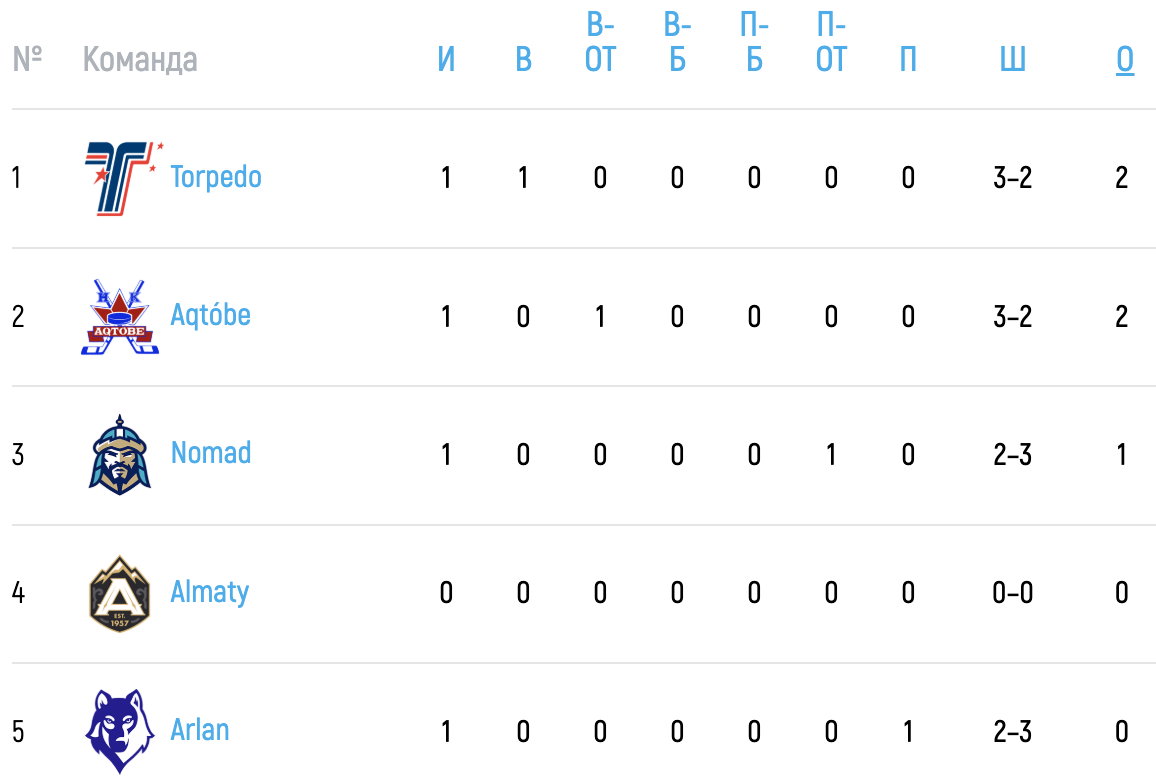1156x776 pixels.
Task: Sort table by the О points column
Action: 1124,60
